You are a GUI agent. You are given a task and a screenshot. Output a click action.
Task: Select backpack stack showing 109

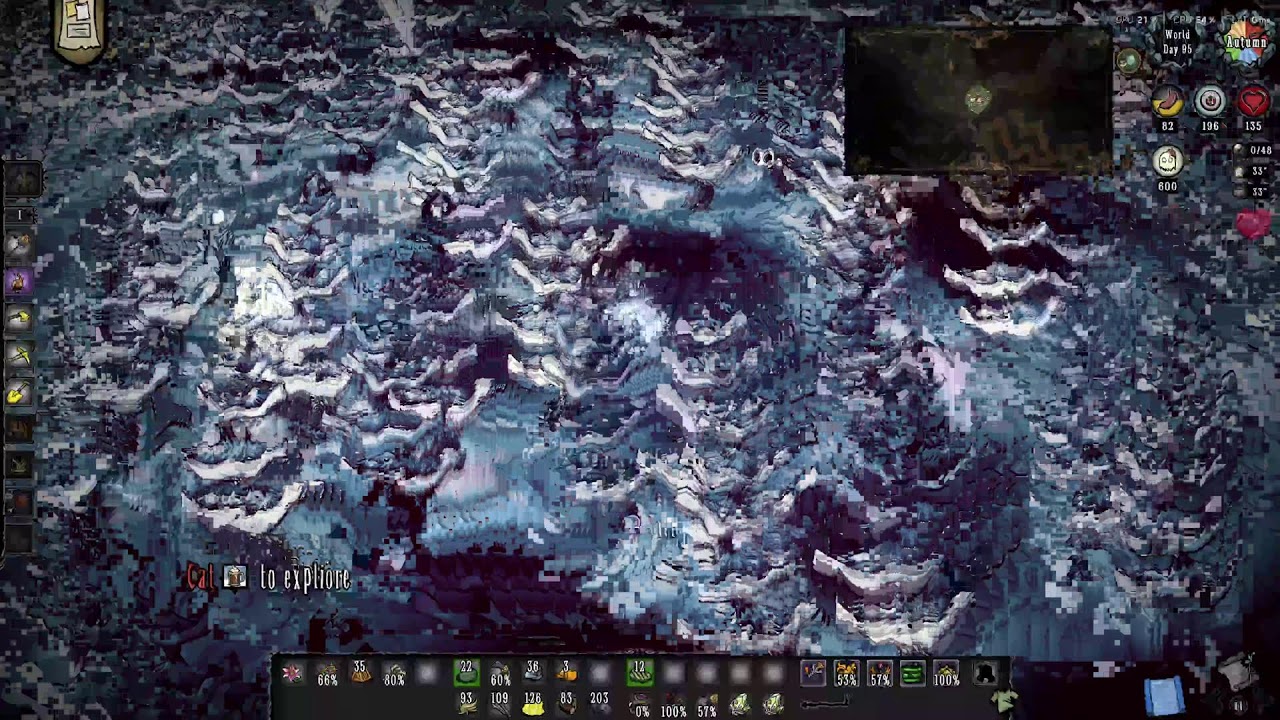499,703
